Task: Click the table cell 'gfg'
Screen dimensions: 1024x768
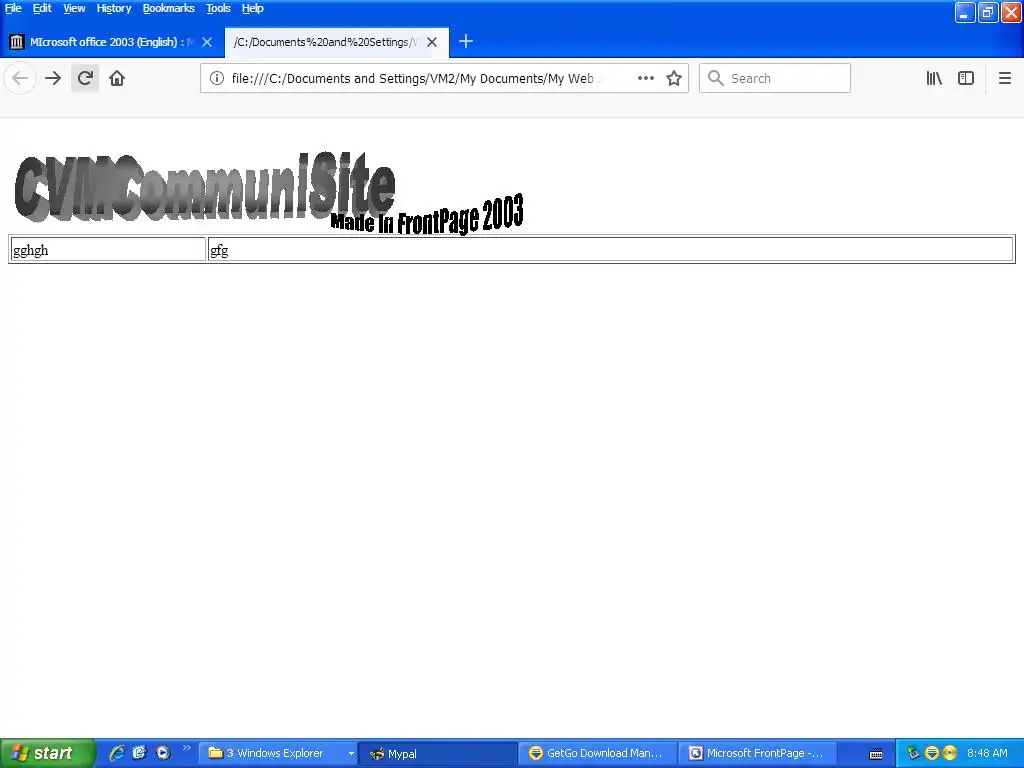Action: tap(611, 249)
